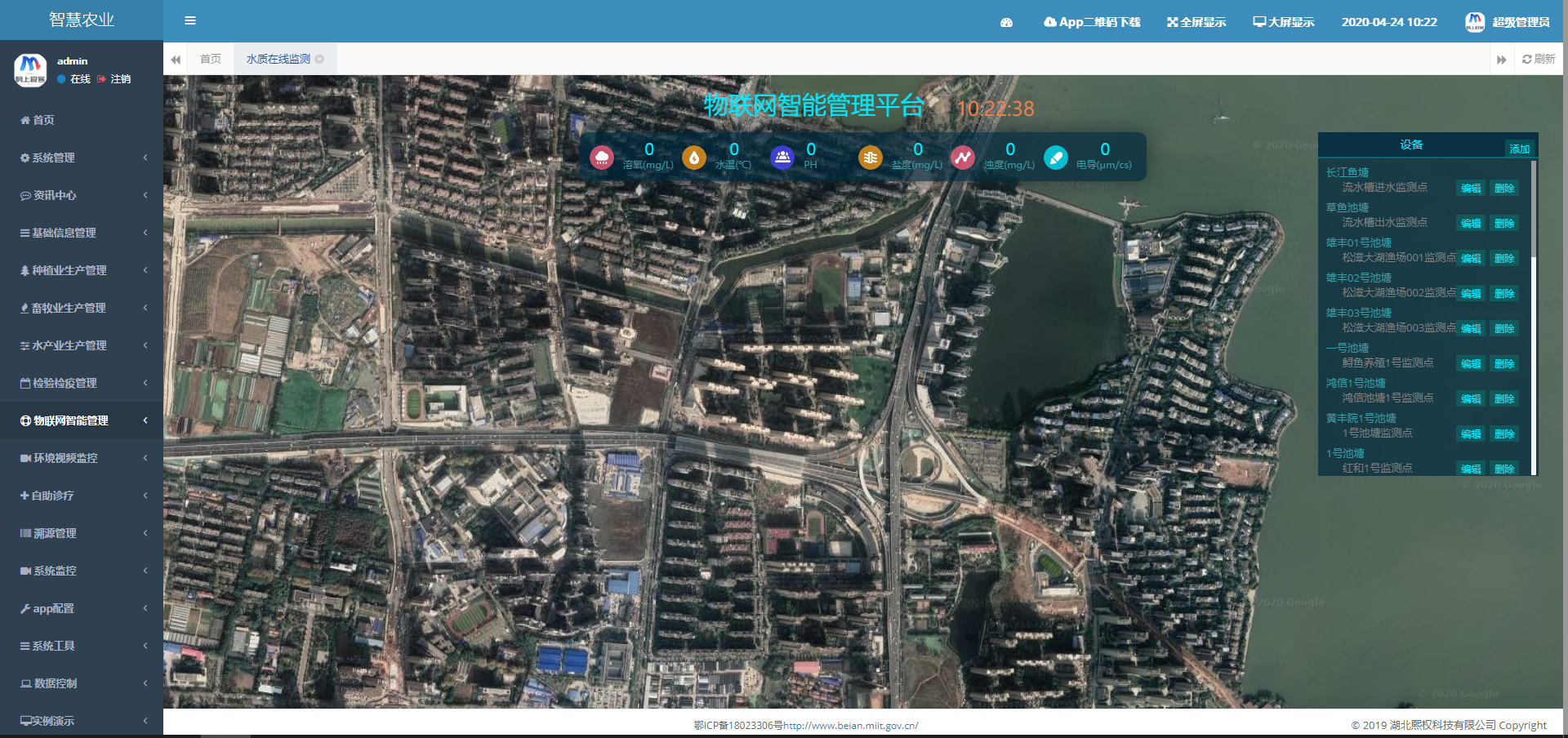Open 实例演示 menu item
Viewport: 1568px width, 738px height.
coord(82,721)
